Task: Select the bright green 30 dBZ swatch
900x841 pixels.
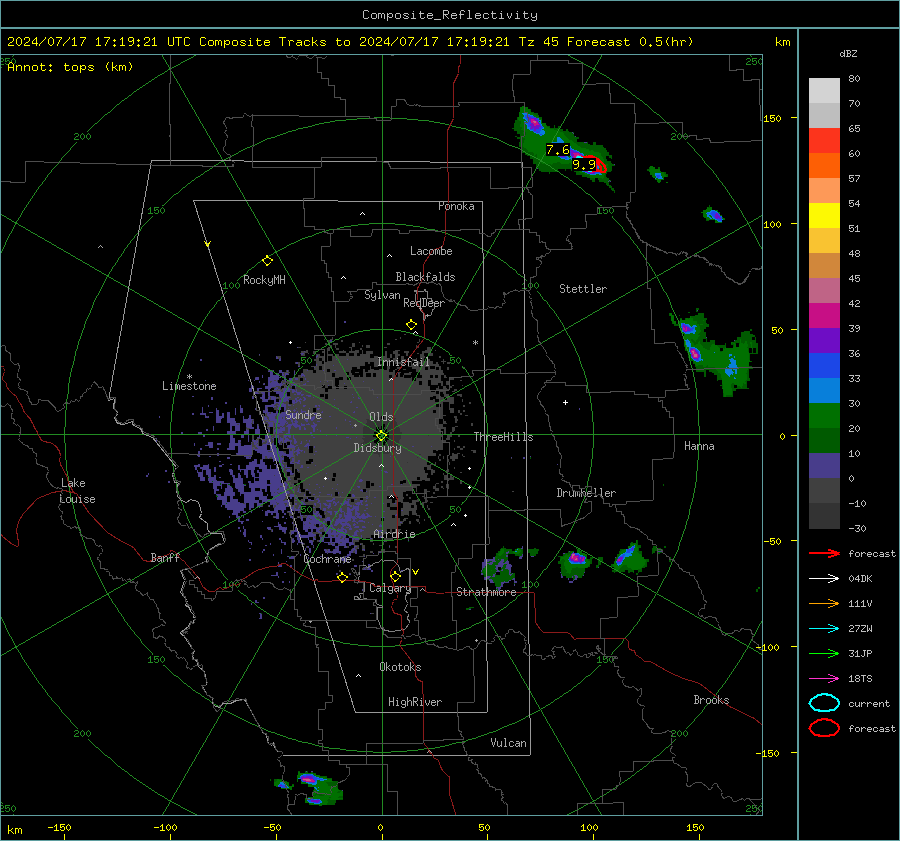Action: coord(824,415)
